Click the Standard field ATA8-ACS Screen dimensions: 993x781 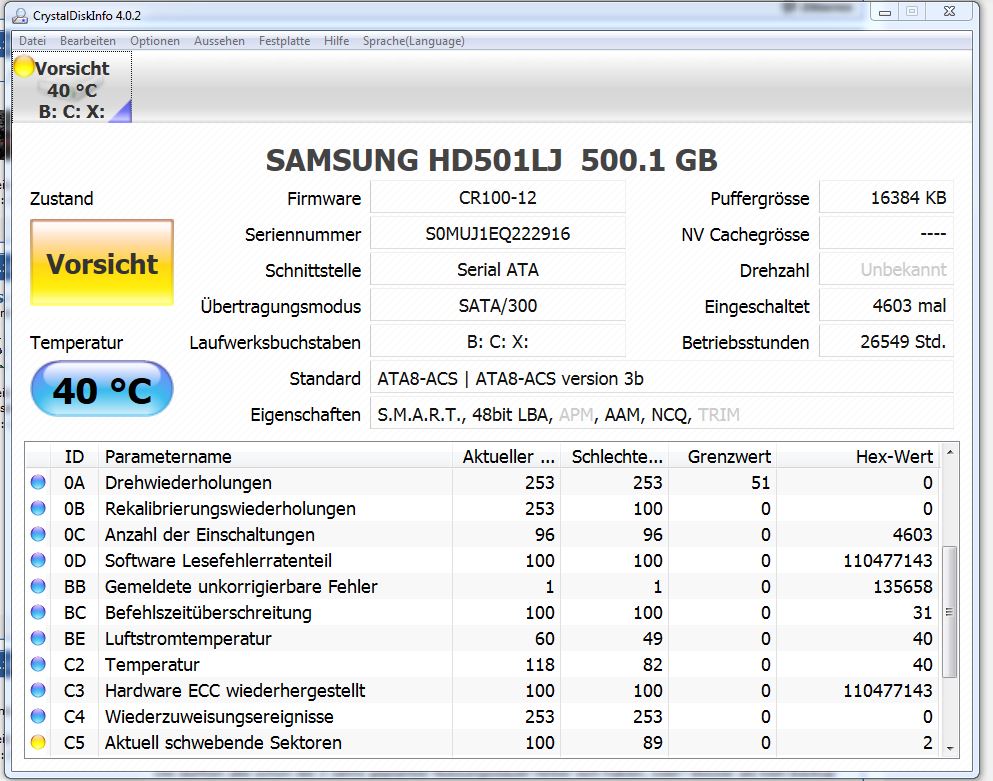(662, 378)
